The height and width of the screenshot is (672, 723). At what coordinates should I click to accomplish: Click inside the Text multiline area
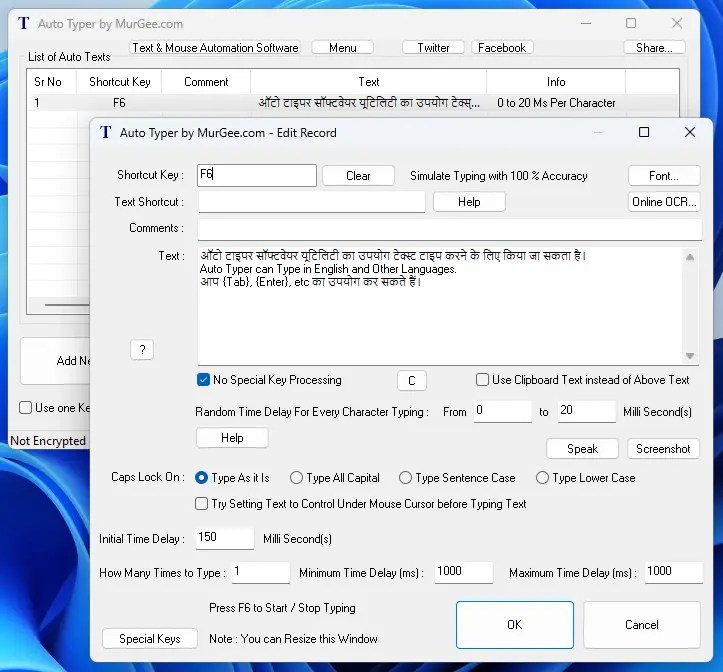(x=442, y=306)
